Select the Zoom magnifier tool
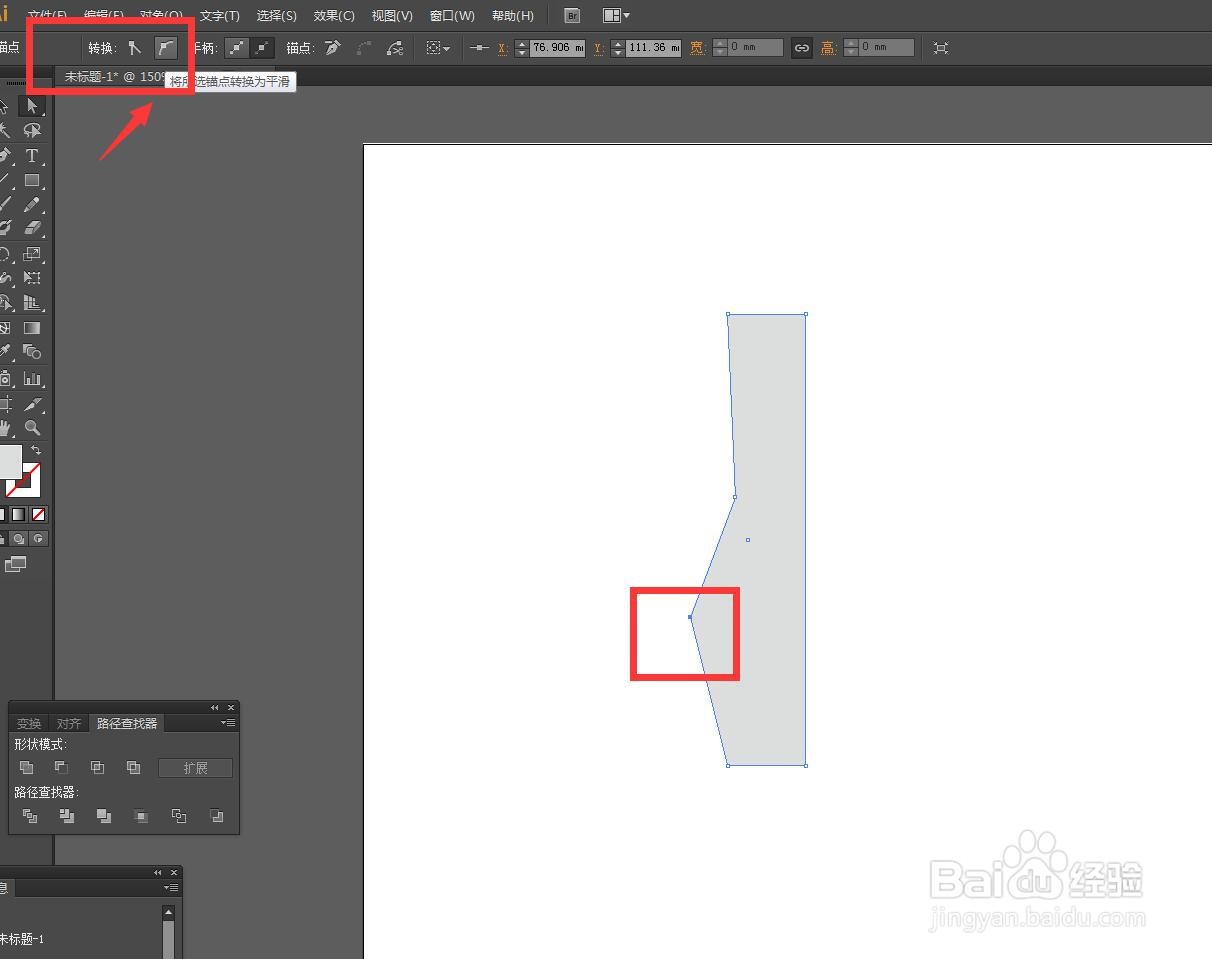The width and height of the screenshot is (1212, 959). tap(32, 428)
